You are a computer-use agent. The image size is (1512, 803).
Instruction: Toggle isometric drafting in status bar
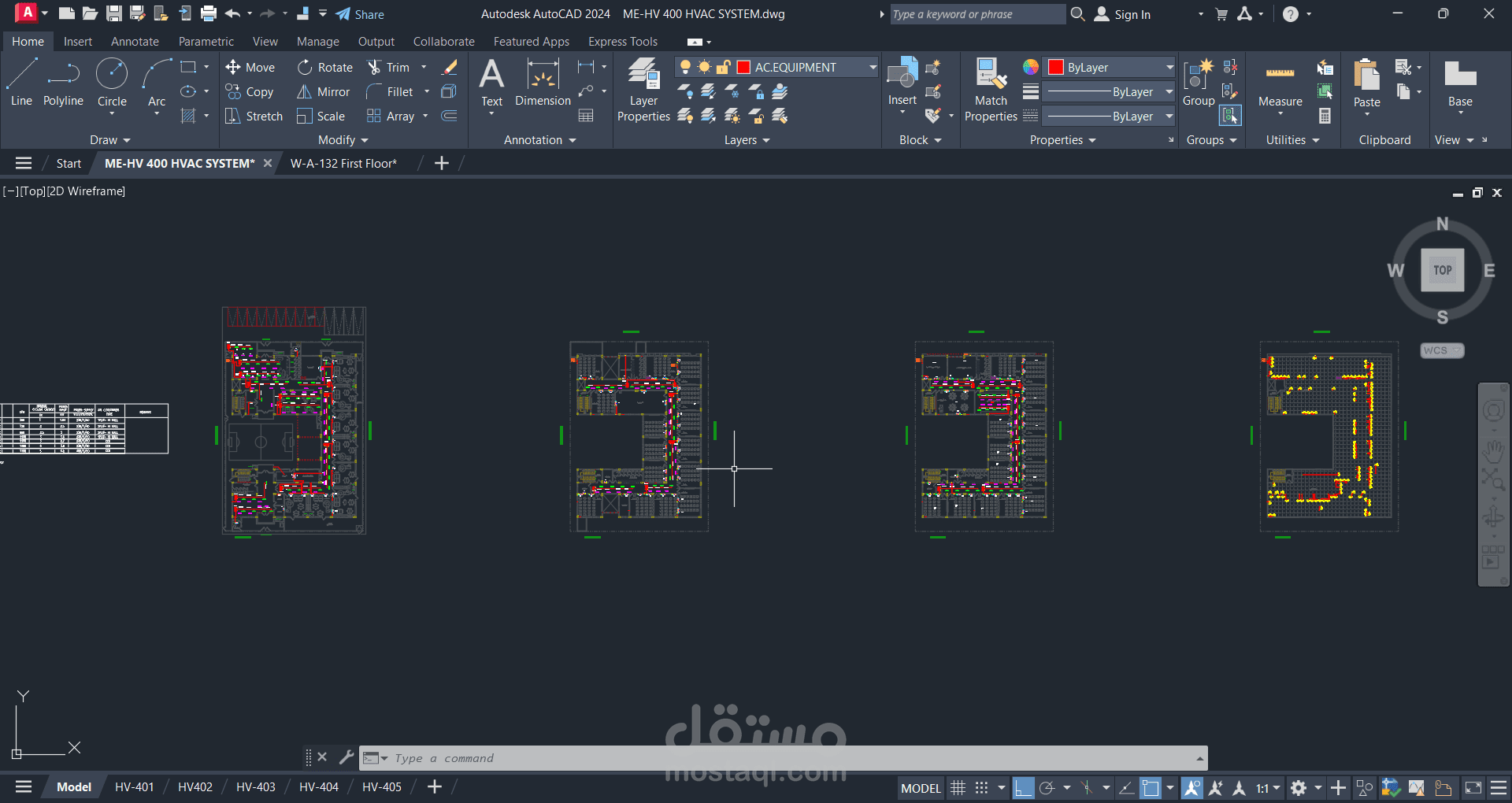(1087, 787)
